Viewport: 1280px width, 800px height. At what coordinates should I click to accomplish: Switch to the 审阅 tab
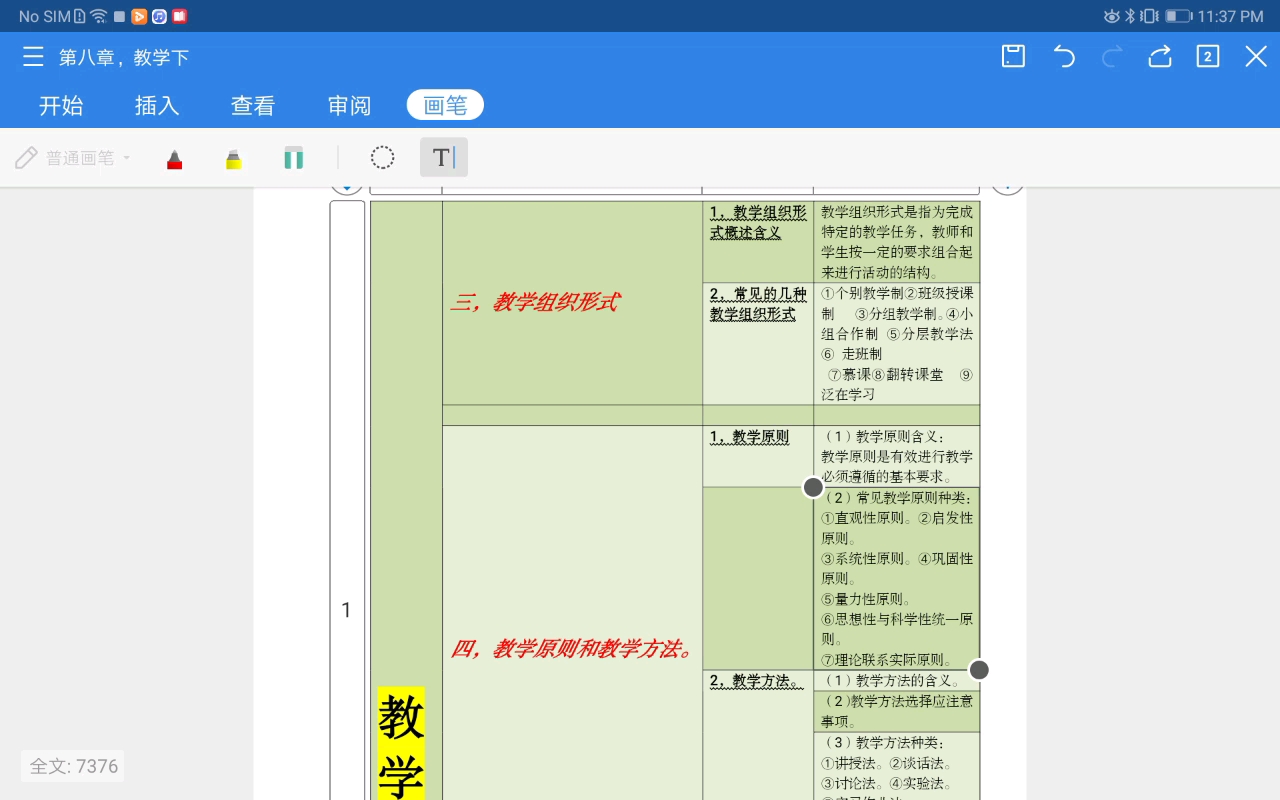(x=349, y=105)
